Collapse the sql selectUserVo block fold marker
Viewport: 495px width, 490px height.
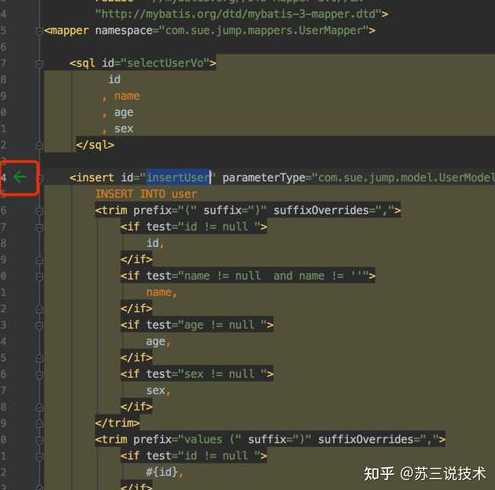[39, 63]
